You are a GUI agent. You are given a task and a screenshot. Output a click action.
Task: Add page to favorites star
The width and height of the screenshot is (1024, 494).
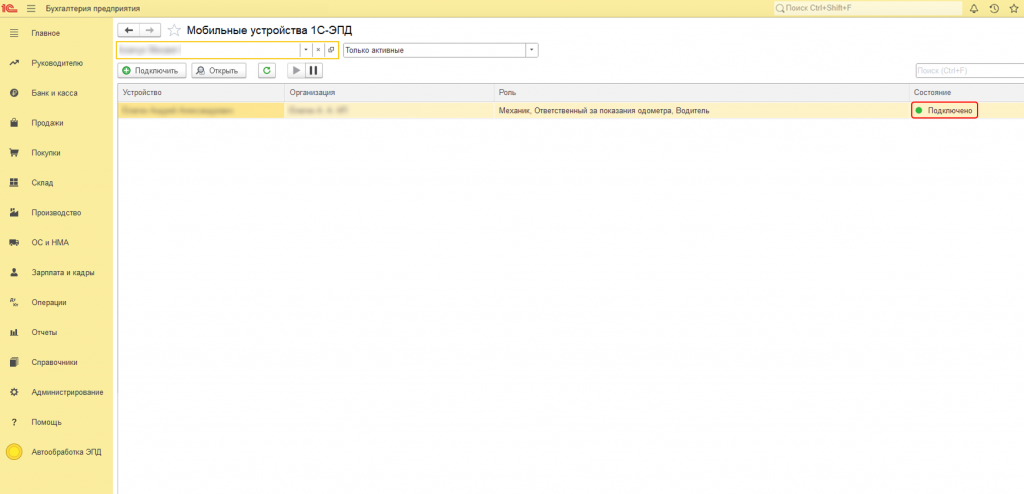(x=174, y=30)
